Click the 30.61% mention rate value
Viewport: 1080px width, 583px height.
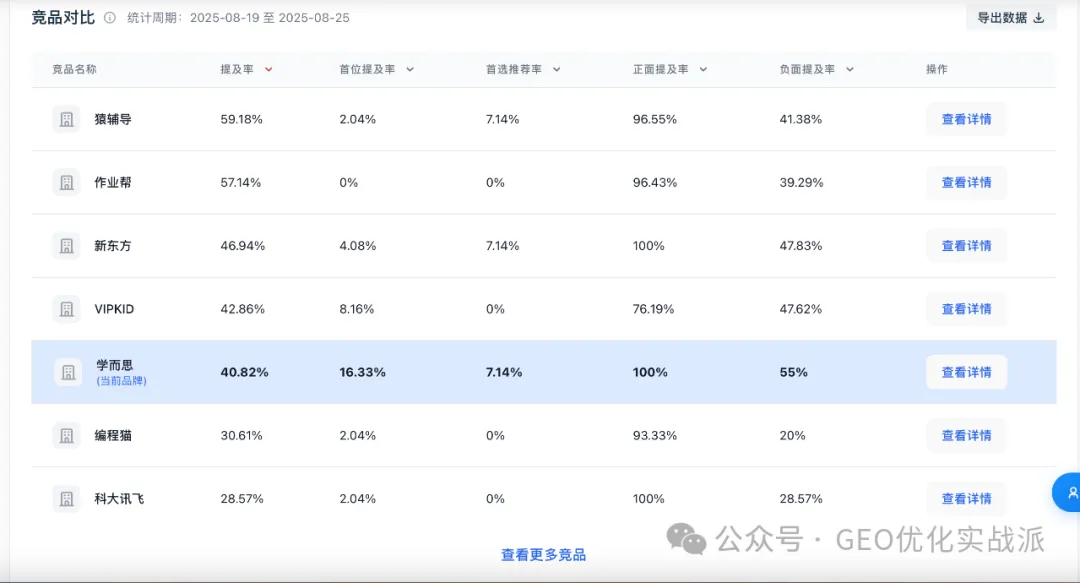click(242, 436)
